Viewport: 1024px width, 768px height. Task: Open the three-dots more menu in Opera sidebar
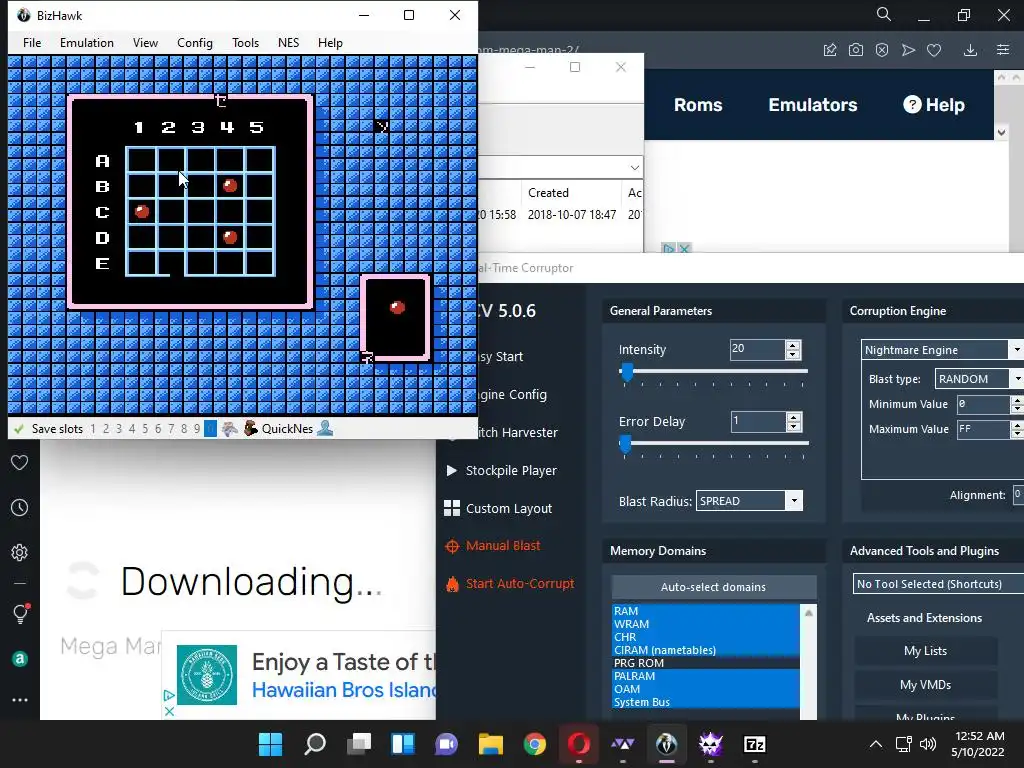point(20,700)
